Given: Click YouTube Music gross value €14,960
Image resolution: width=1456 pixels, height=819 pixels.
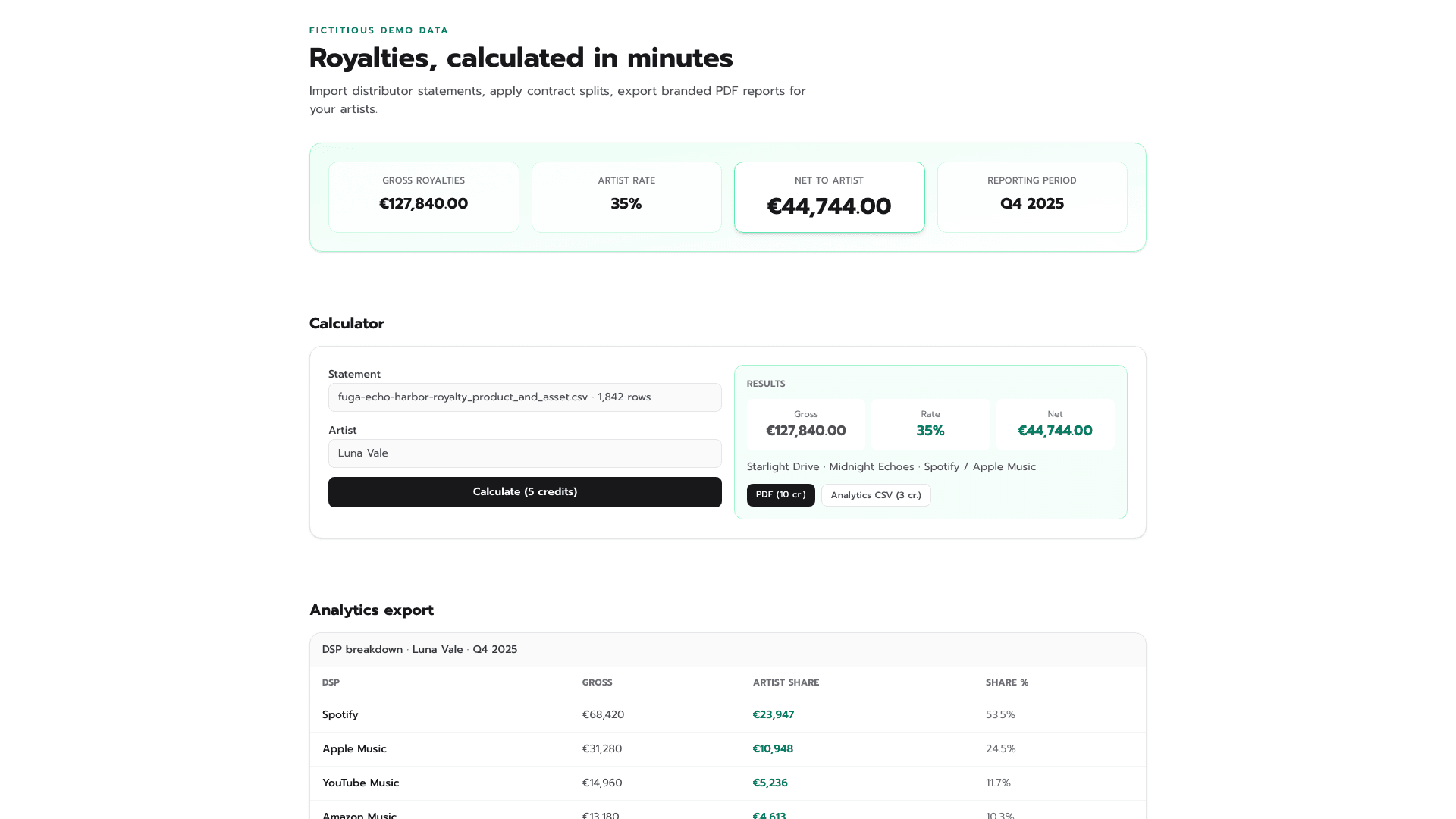Looking at the screenshot, I should (x=602, y=783).
